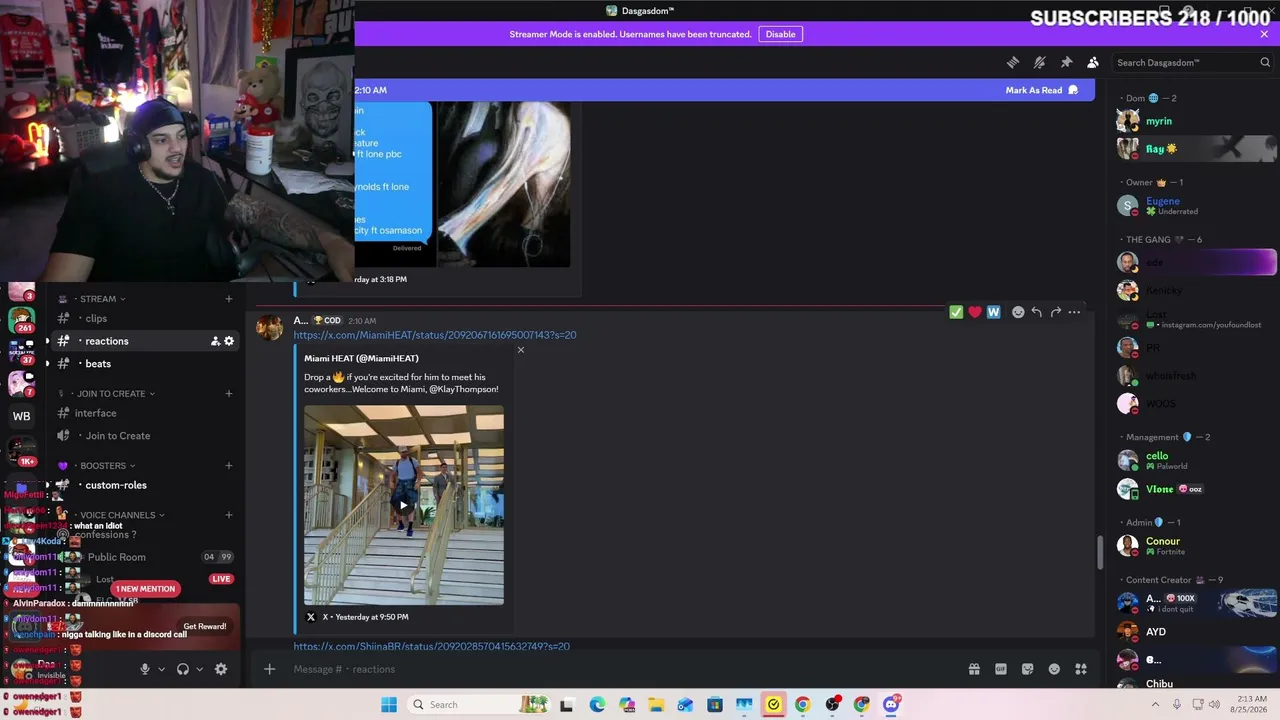
Task: Open Discord user settings gear
Action: (x=221, y=669)
